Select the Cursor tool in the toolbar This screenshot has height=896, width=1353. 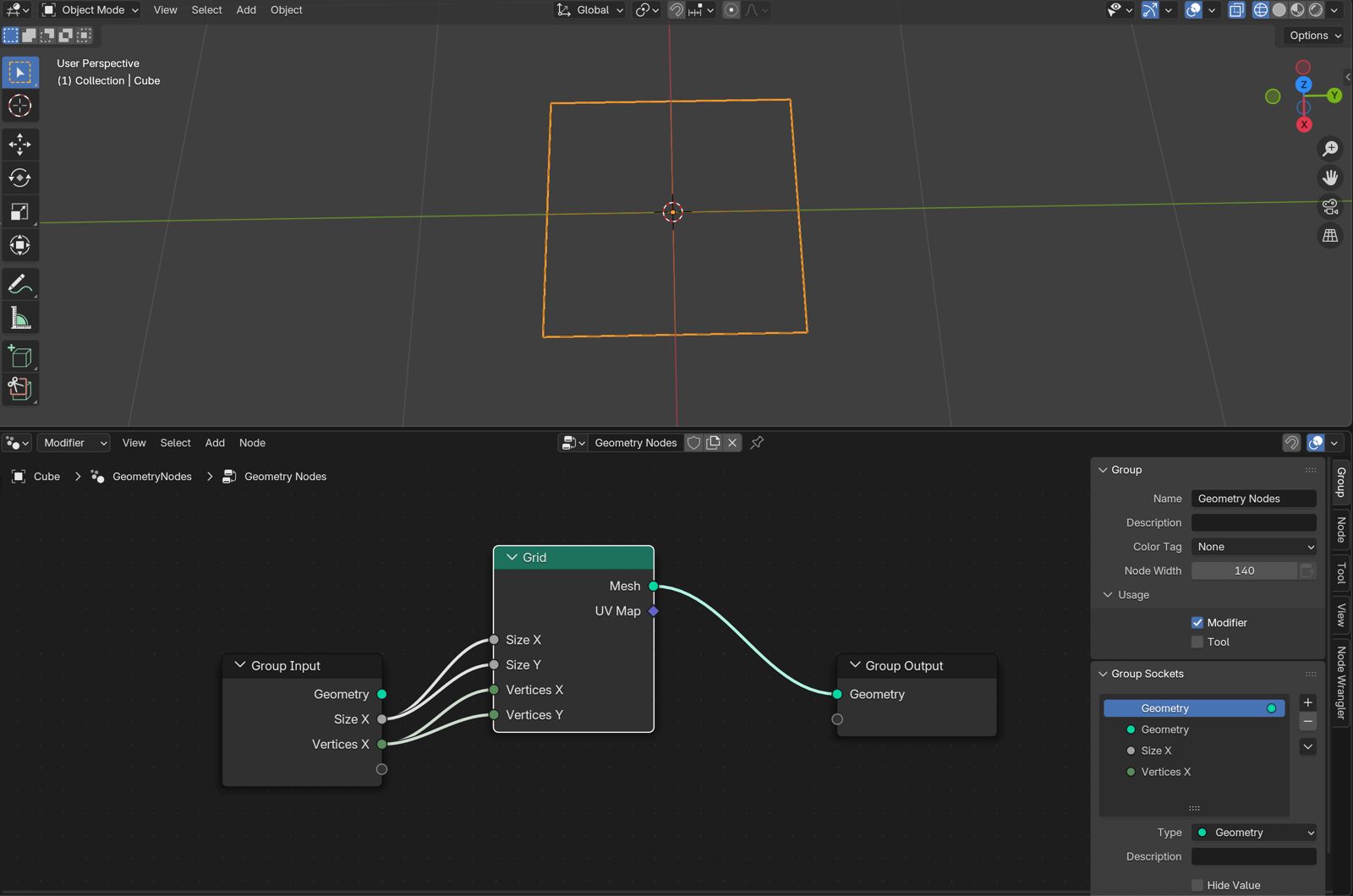tap(19, 106)
